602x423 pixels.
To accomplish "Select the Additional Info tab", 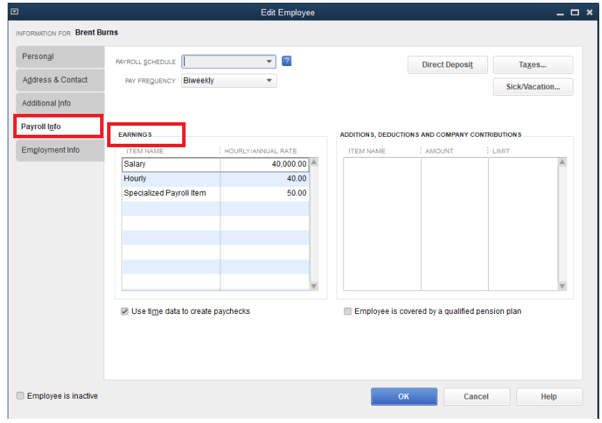I will 58,103.
